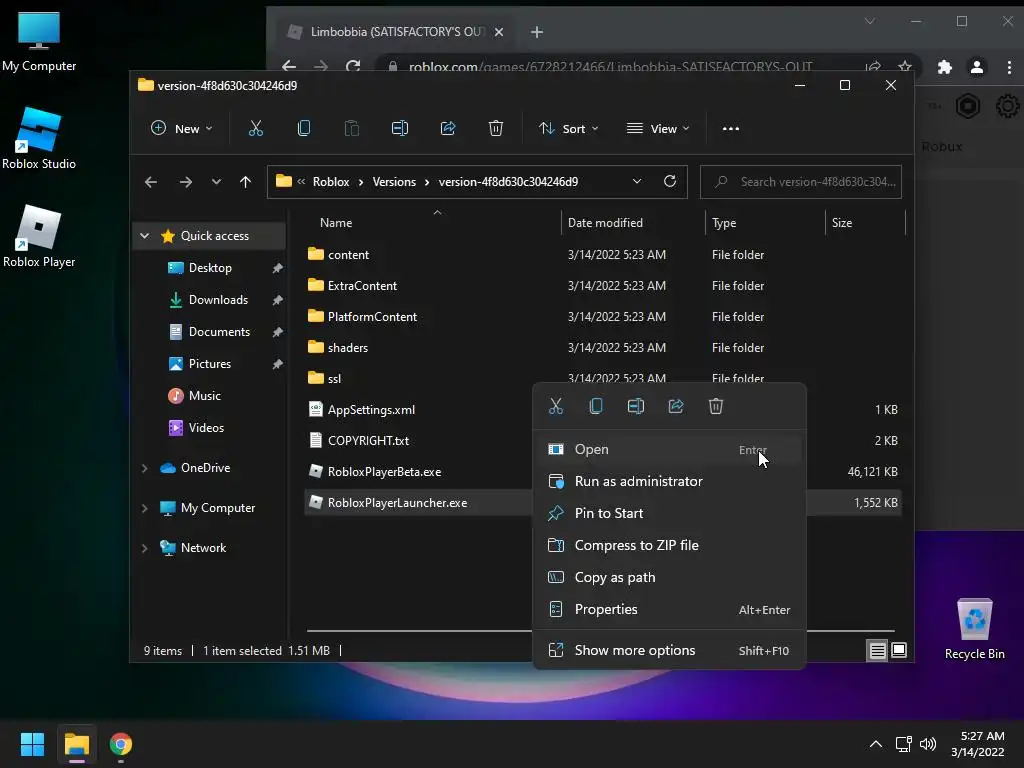
Task: Click Versions in breadcrumb path
Action: click(x=394, y=182)
